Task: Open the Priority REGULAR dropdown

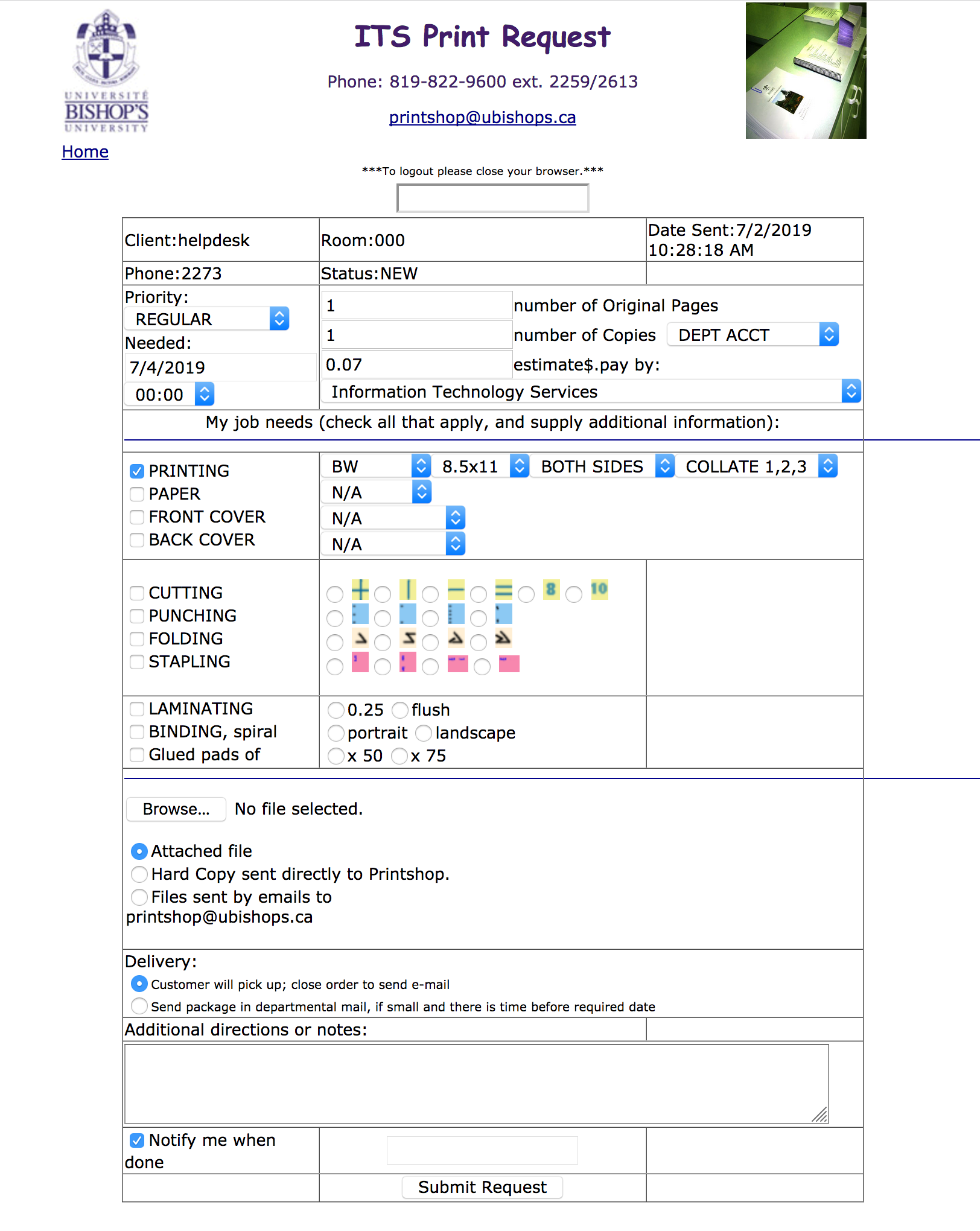Action: pos(207,319)
